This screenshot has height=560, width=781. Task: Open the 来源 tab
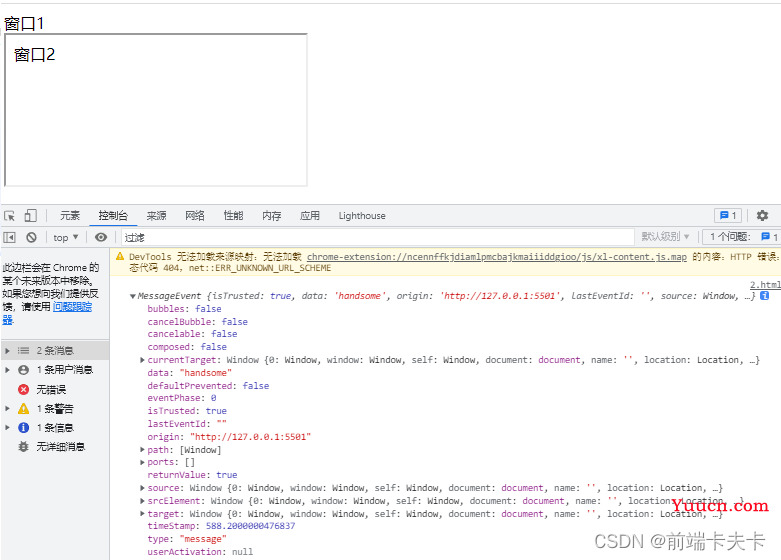[156, 215]
